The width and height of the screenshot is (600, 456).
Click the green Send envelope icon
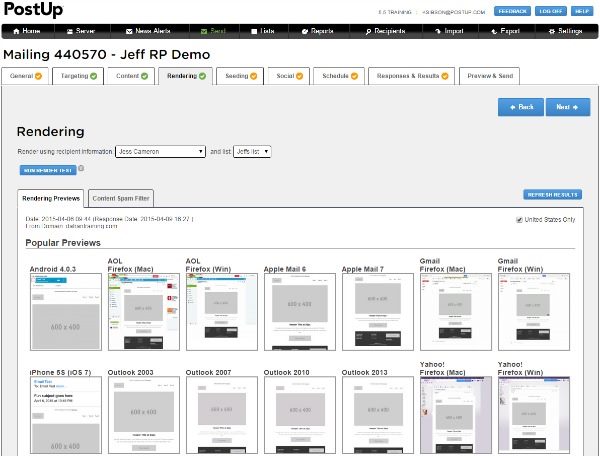pyautogui.click(x=204, y=31)
